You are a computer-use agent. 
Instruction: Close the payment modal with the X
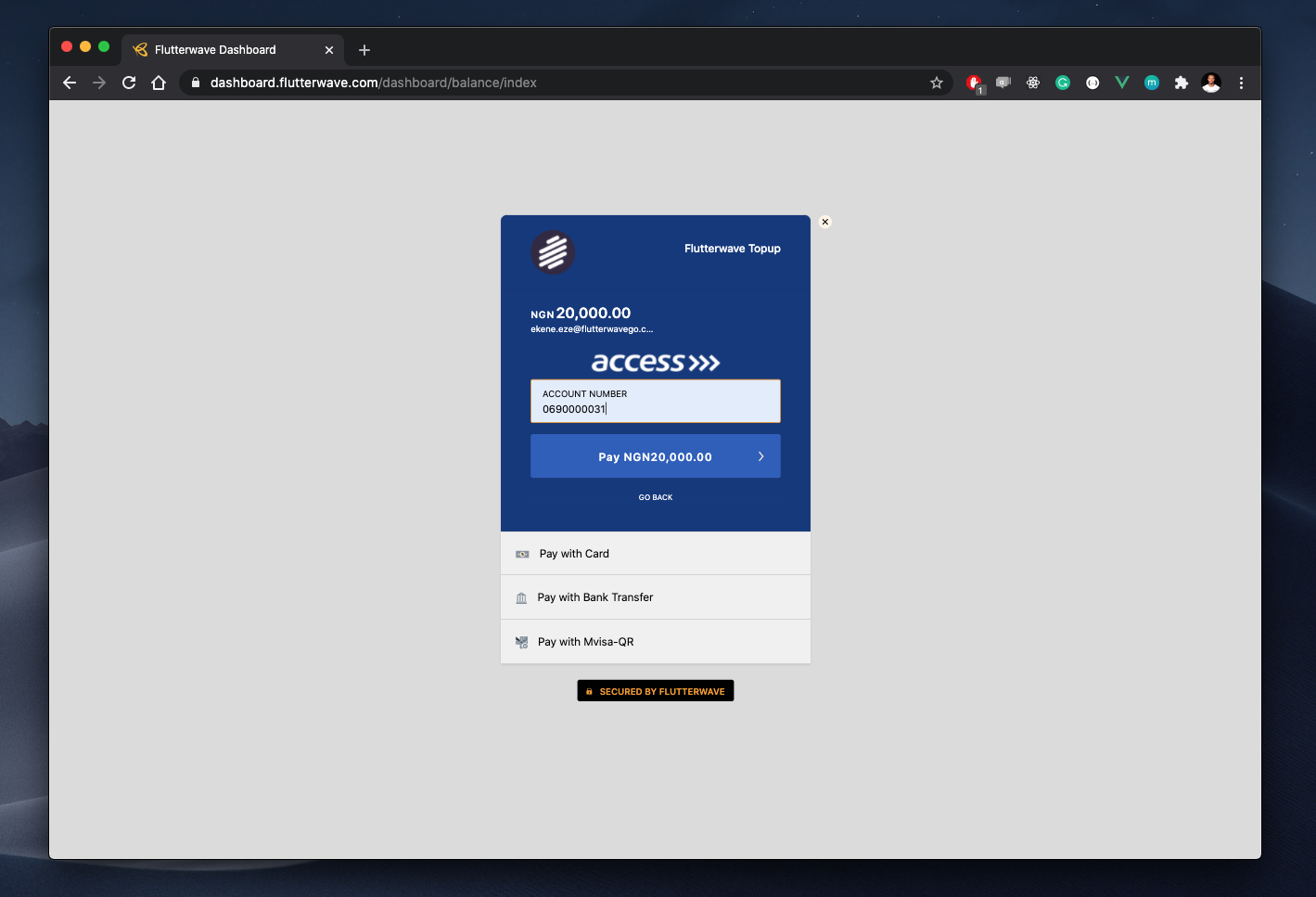(x=825, y=222)
